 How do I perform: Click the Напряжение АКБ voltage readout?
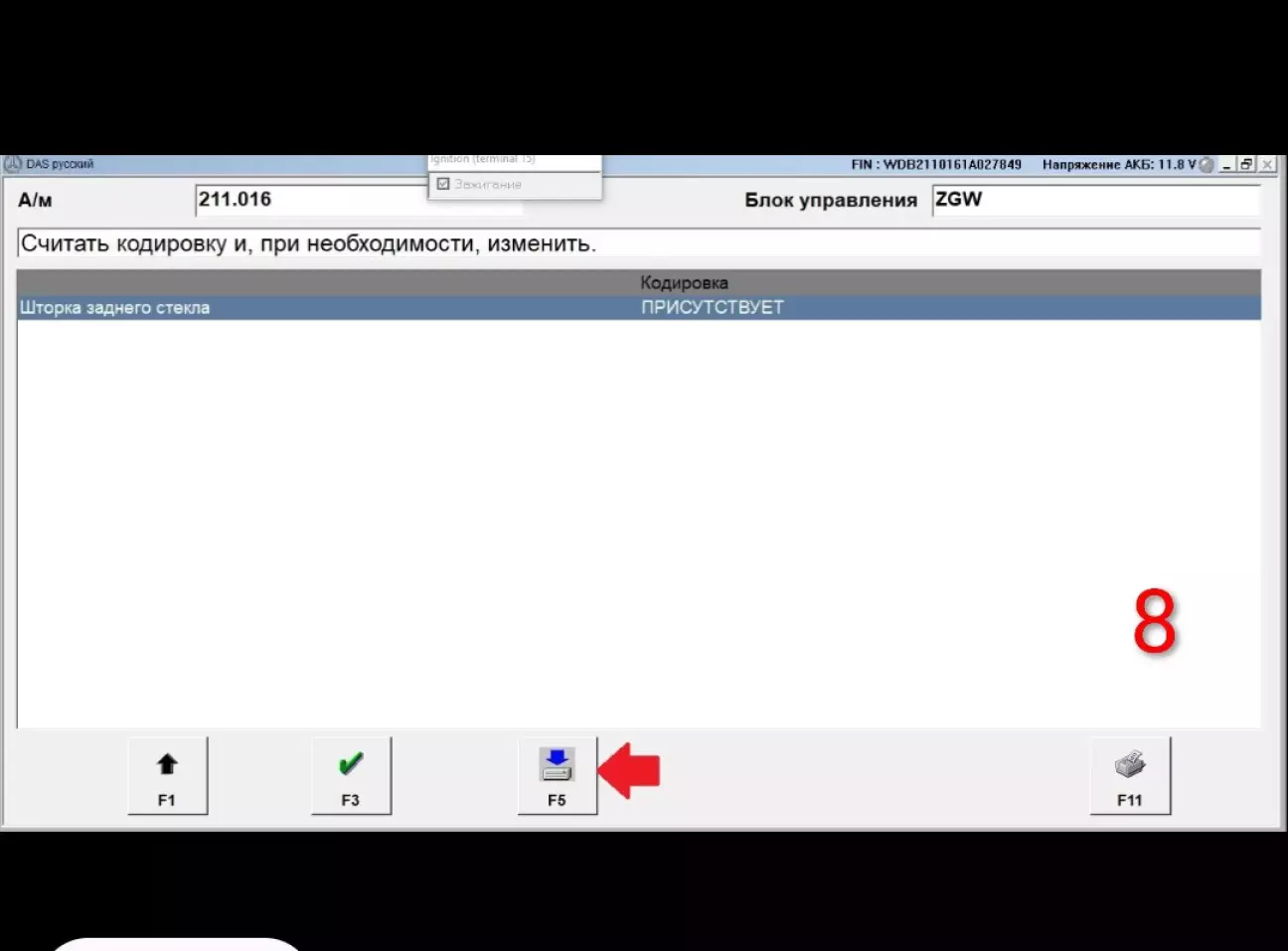tap(1118, 165)
